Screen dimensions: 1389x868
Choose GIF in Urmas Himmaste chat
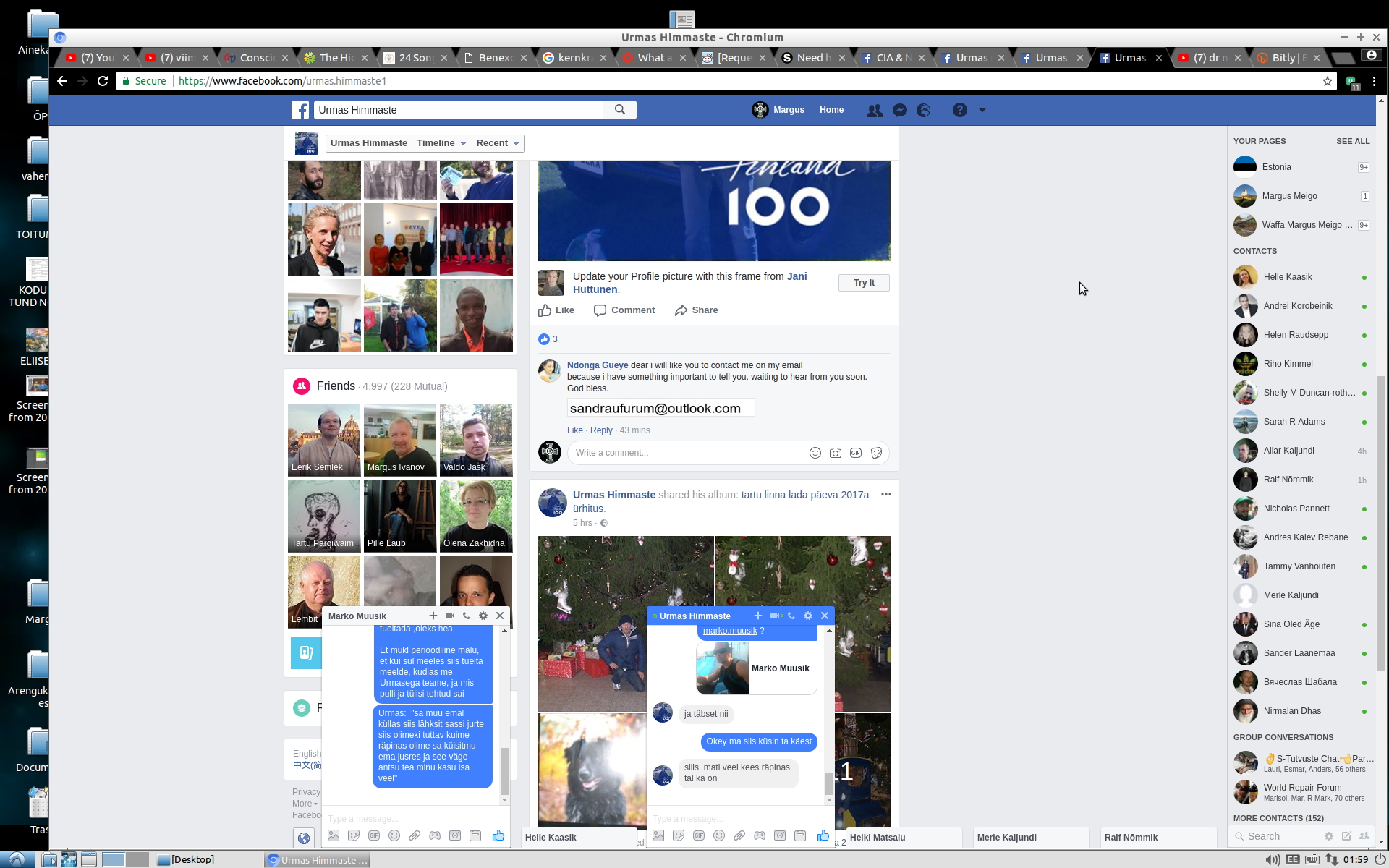[x=699, y=835]
